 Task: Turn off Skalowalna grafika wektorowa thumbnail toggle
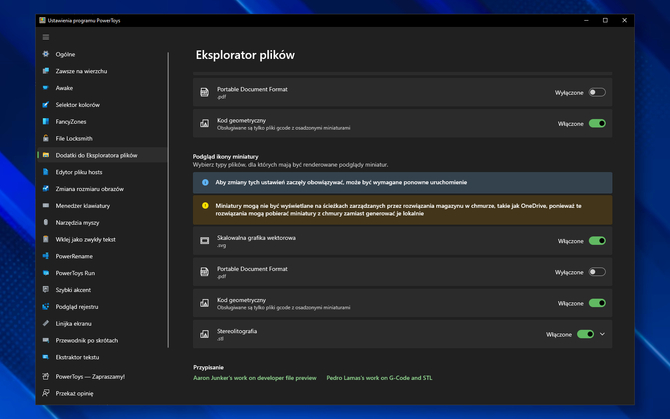(597, 241)
